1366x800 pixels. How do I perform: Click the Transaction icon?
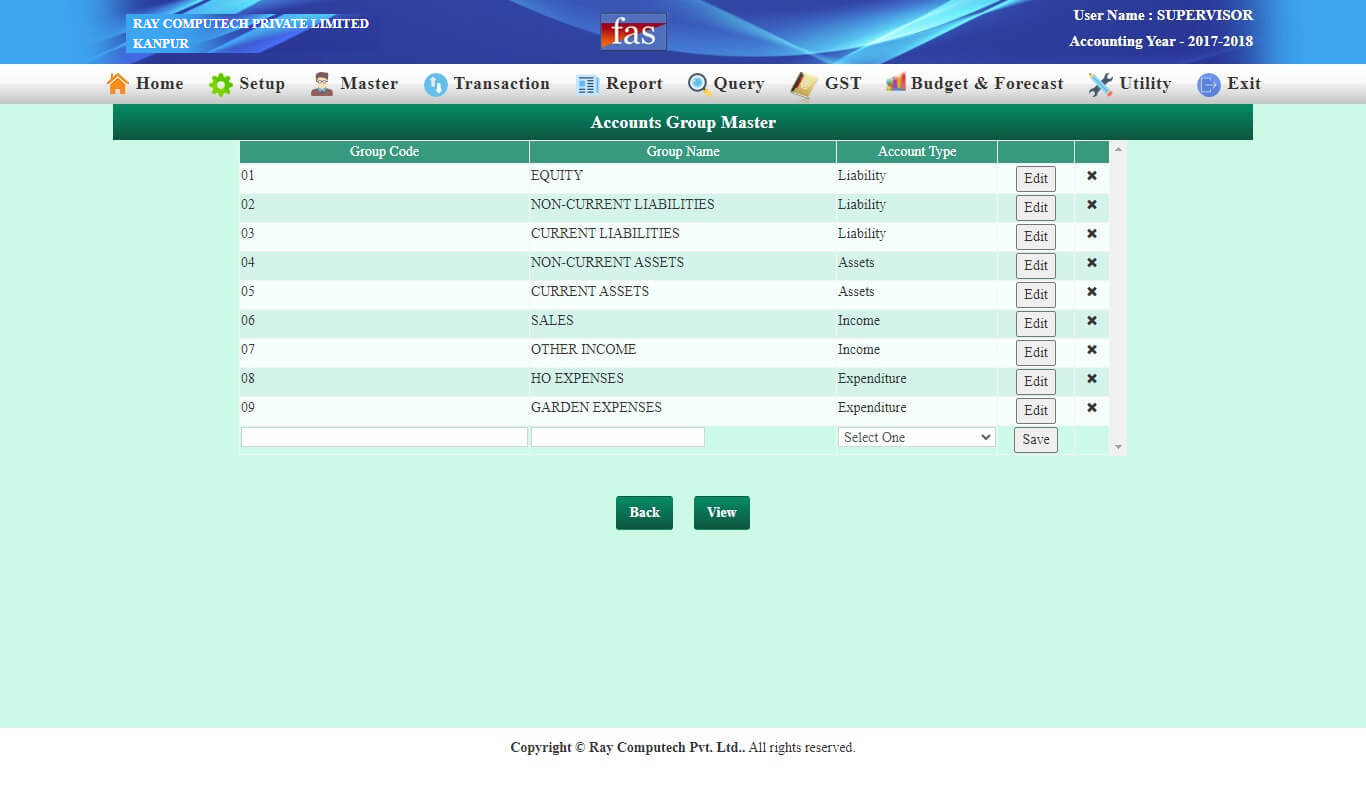click(x=435, y=85)
